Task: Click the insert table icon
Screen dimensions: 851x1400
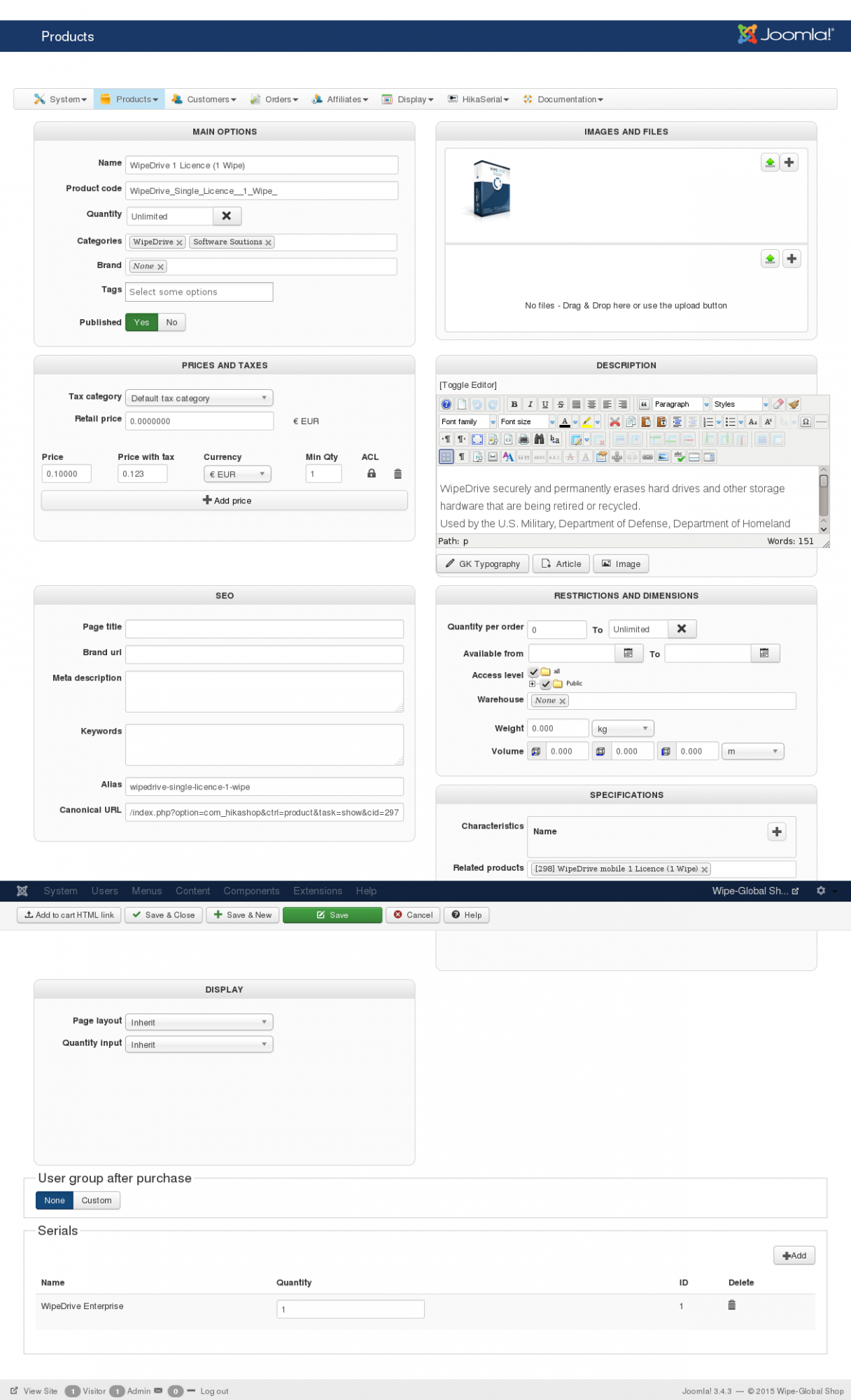Action: tap(576, 439)
